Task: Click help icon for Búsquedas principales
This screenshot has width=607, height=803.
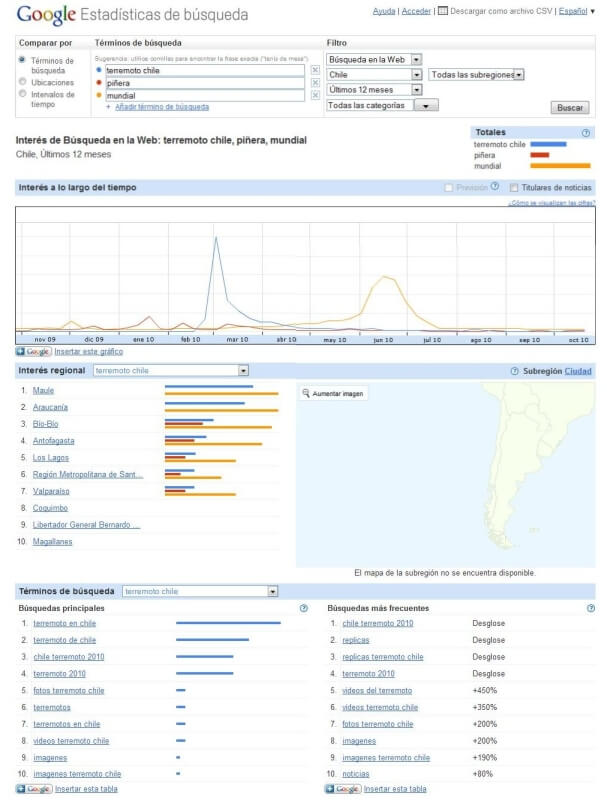Action: coord(303,608)
